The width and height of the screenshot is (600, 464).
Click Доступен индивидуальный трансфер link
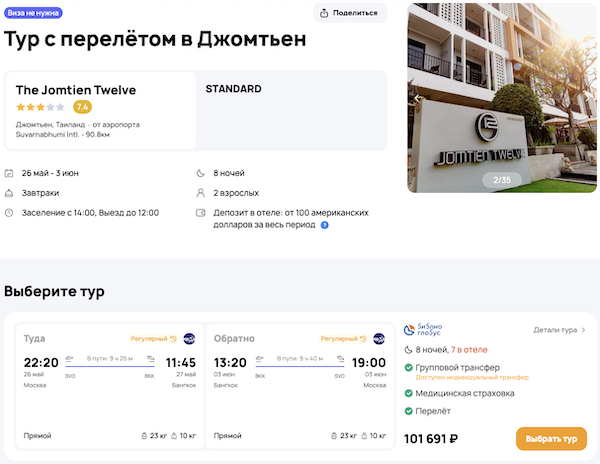tap(467, 377)
